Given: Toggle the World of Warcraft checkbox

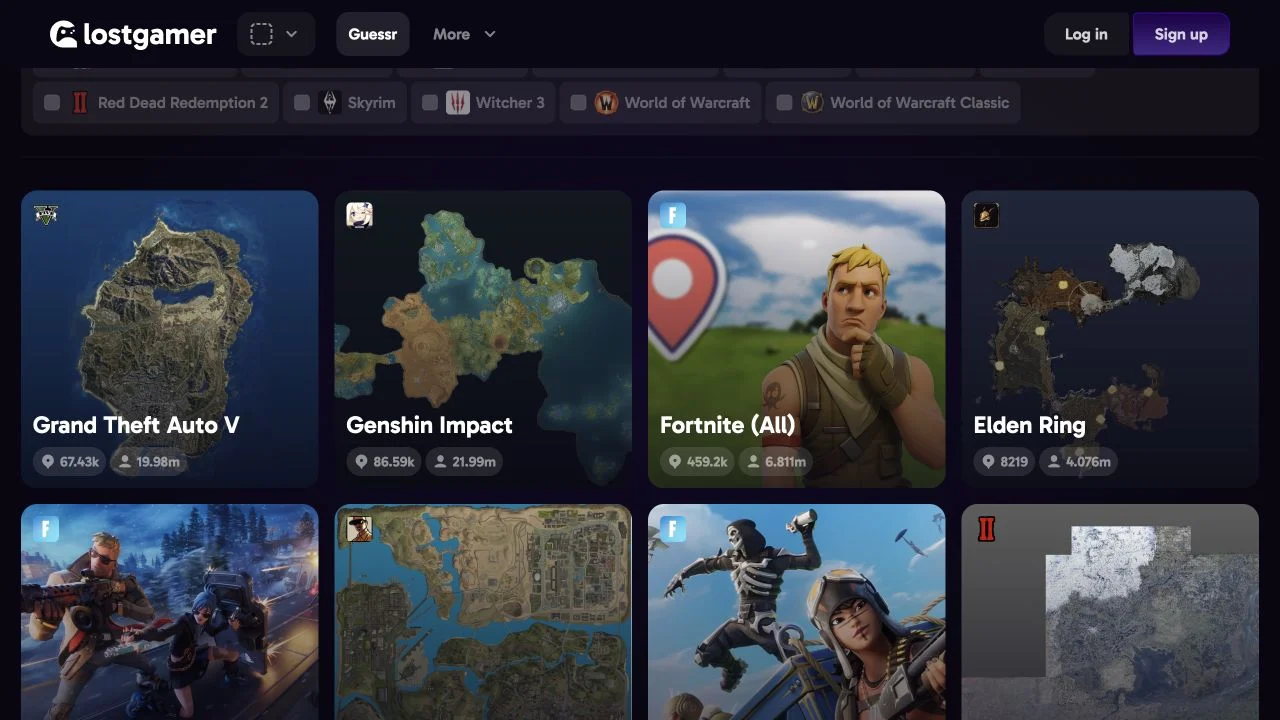Looking at the screenshot, I should (x=578, y=102).
